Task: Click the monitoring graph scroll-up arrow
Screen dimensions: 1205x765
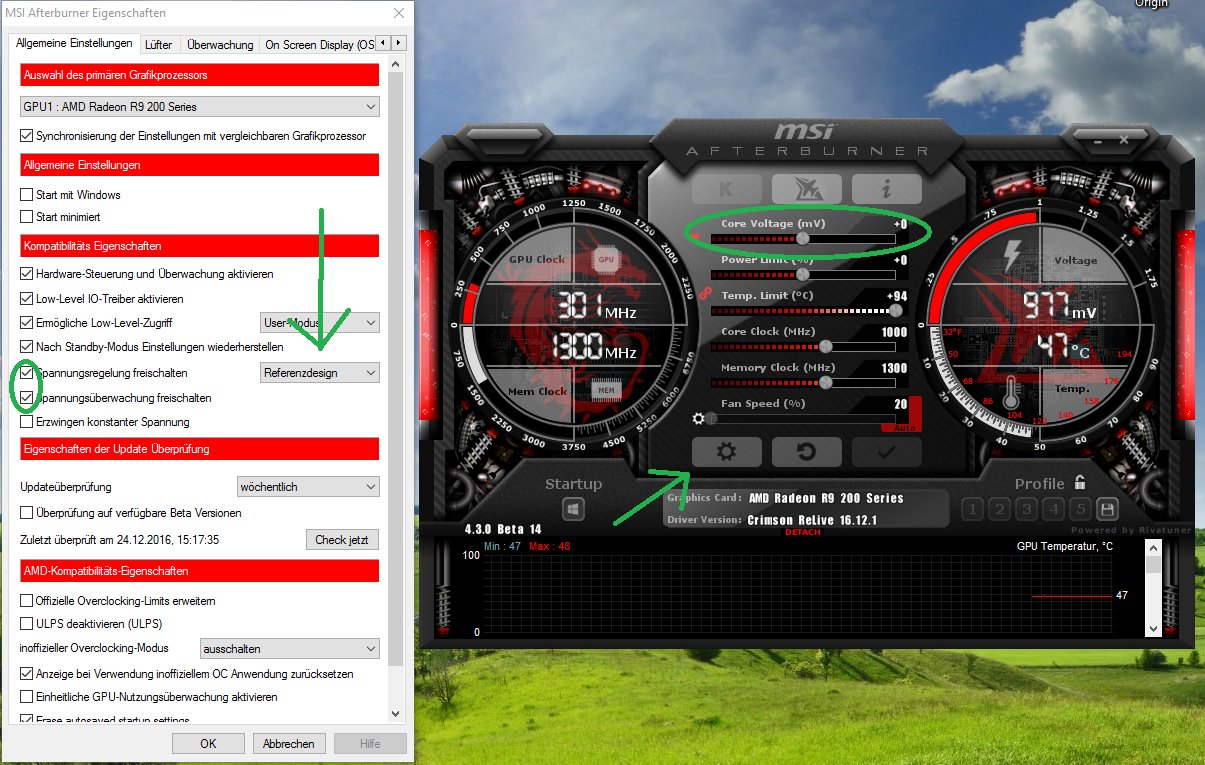Action: [1153, 548]
